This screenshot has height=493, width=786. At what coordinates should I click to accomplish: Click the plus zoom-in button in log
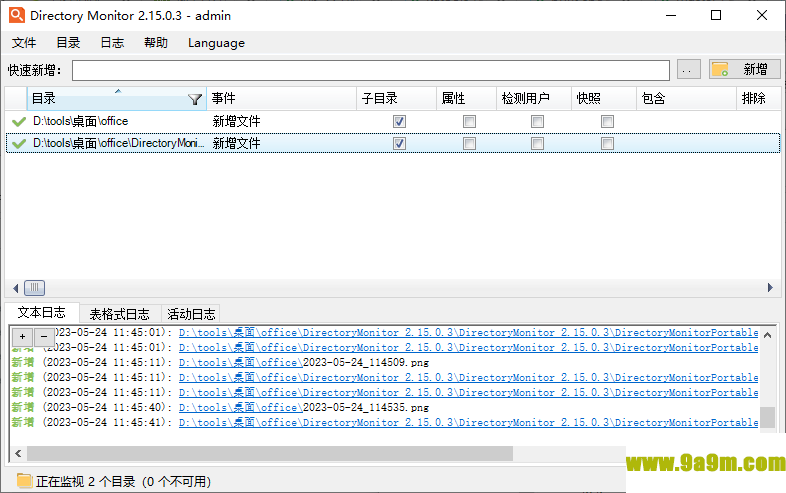(x=22, y=337)
